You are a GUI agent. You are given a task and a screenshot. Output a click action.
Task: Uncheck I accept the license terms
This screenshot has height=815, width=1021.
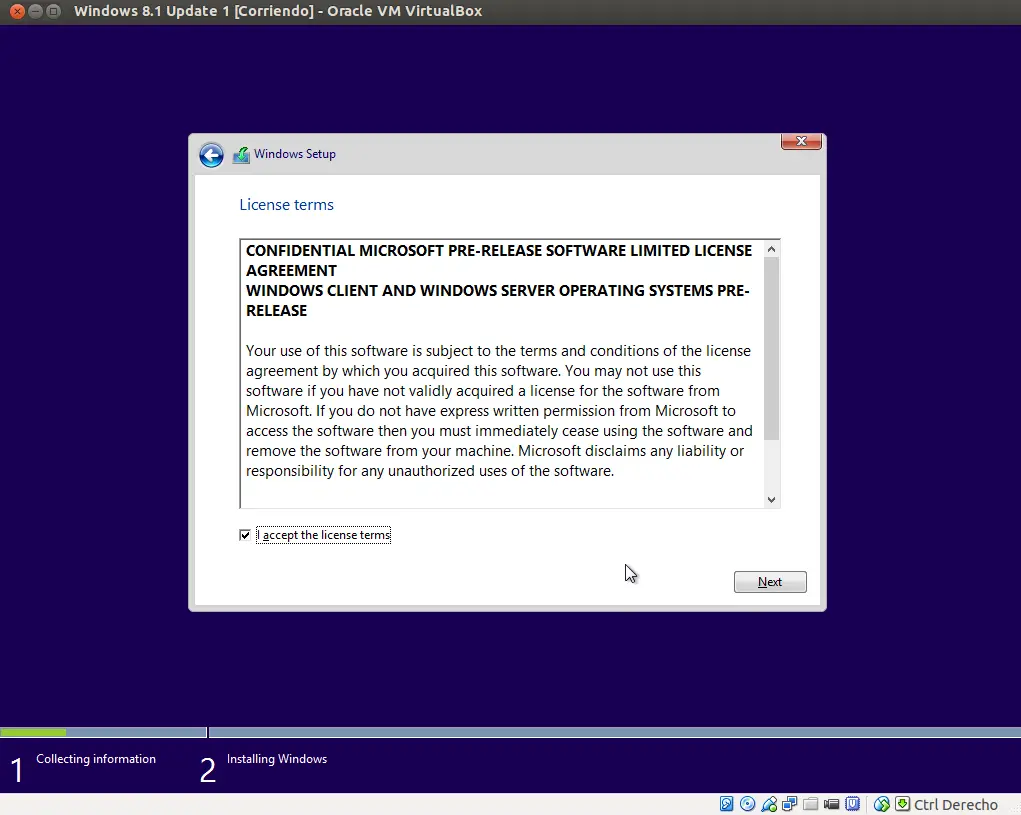click(x=245, y=535)
